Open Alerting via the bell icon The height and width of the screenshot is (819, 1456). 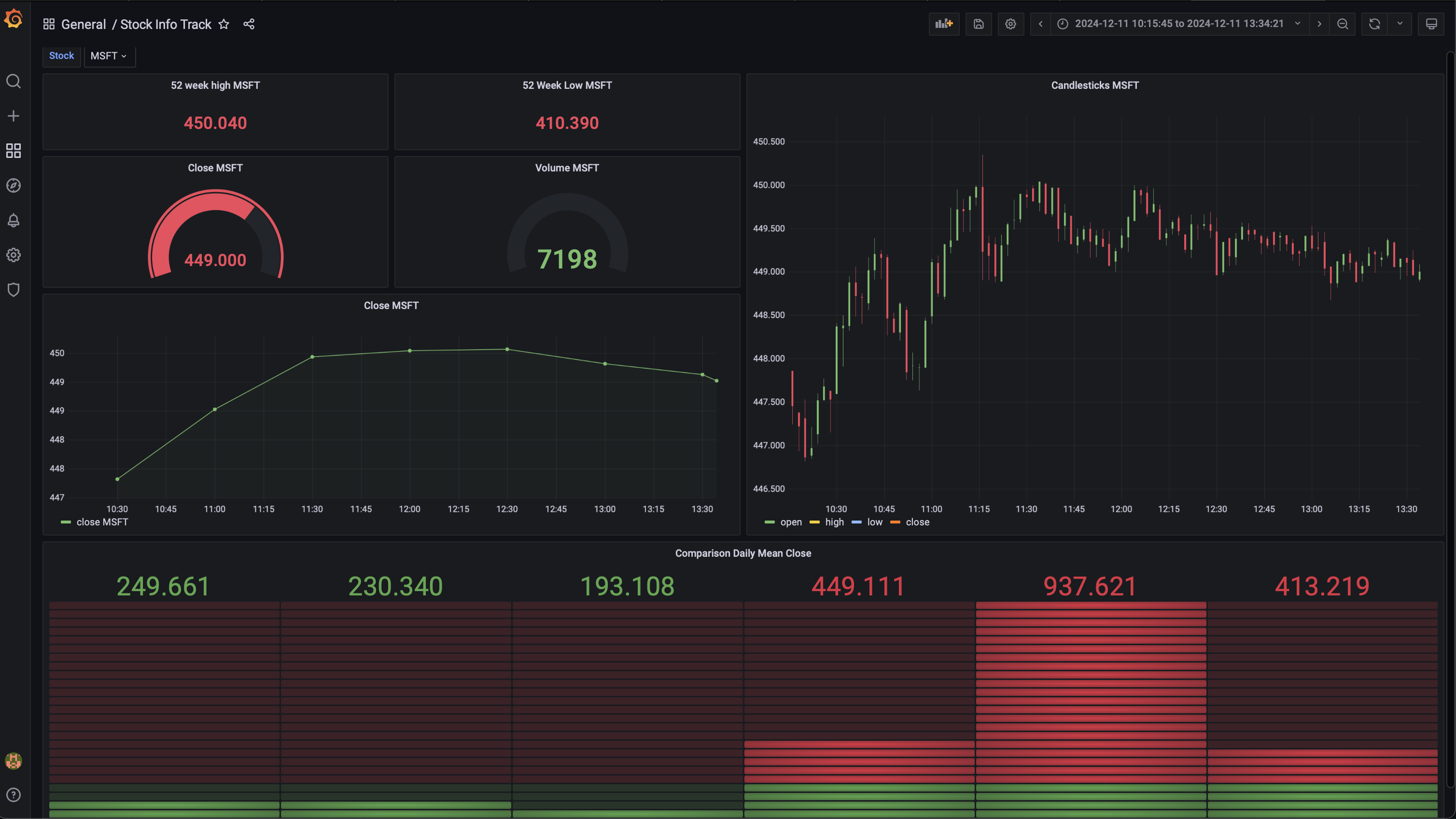click(14, 220)
